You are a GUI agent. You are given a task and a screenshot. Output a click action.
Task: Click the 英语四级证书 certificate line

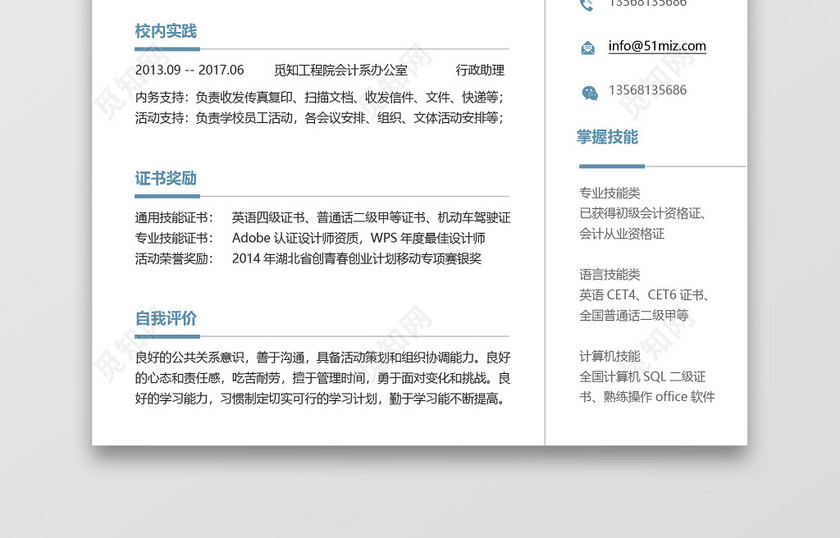(371, 218)
